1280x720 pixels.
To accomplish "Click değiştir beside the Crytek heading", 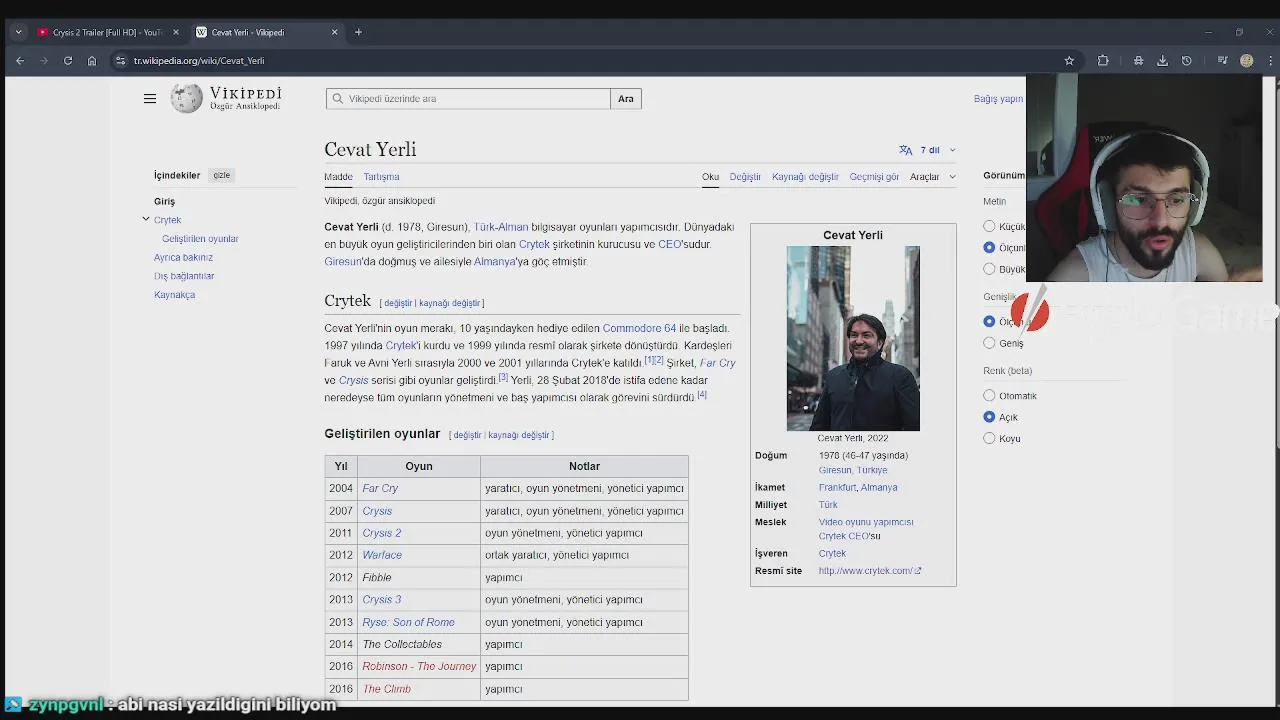I will point(398,303).
